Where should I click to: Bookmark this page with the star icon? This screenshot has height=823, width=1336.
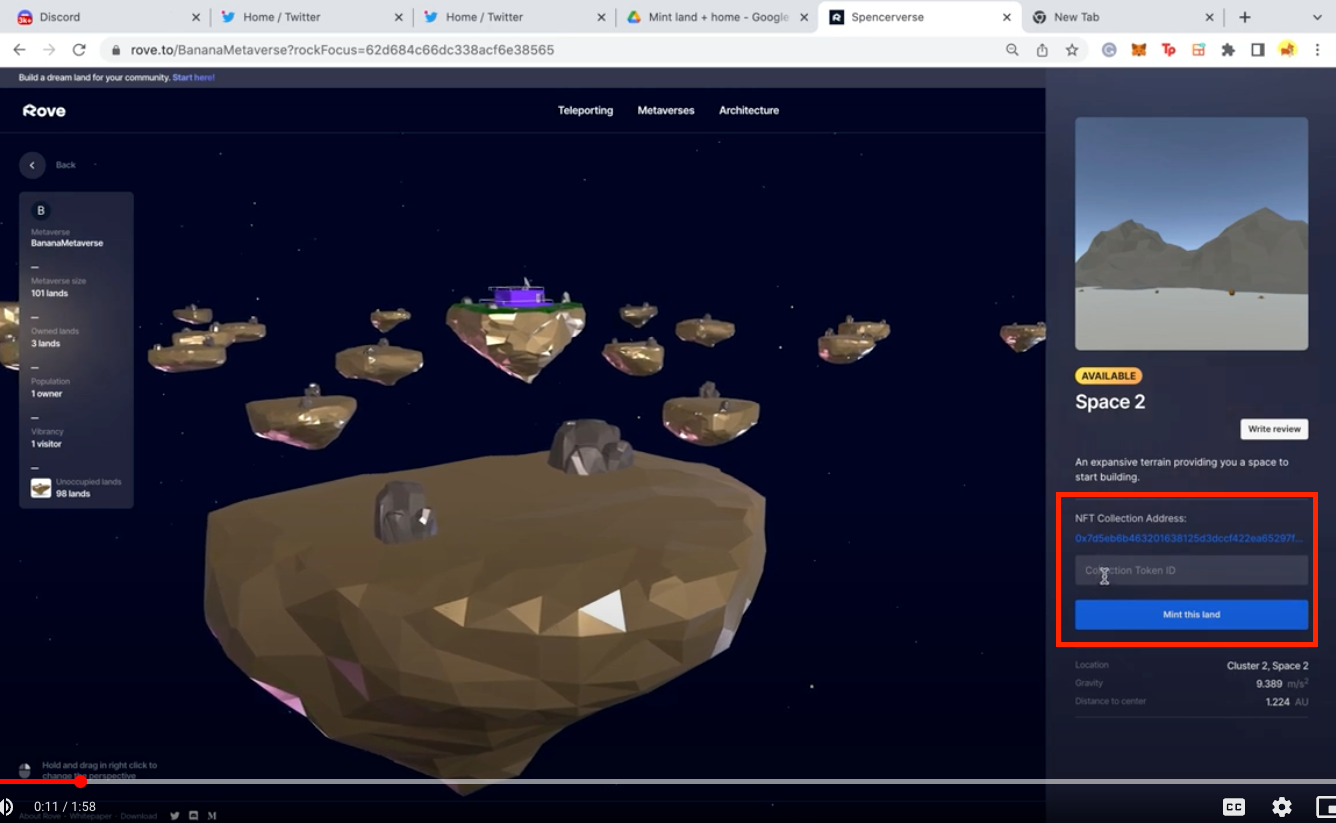point(1072,50)
